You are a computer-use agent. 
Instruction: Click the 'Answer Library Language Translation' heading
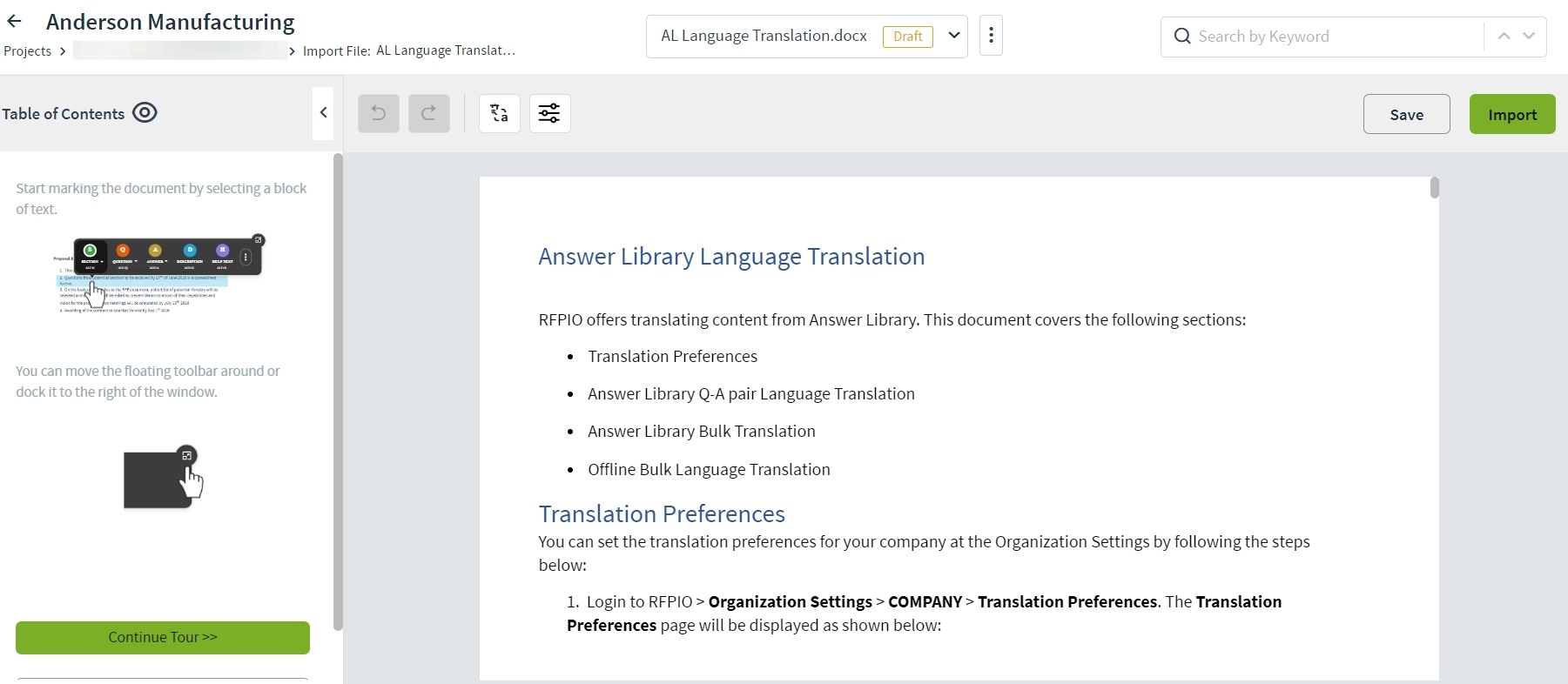(x=731, y=257)
